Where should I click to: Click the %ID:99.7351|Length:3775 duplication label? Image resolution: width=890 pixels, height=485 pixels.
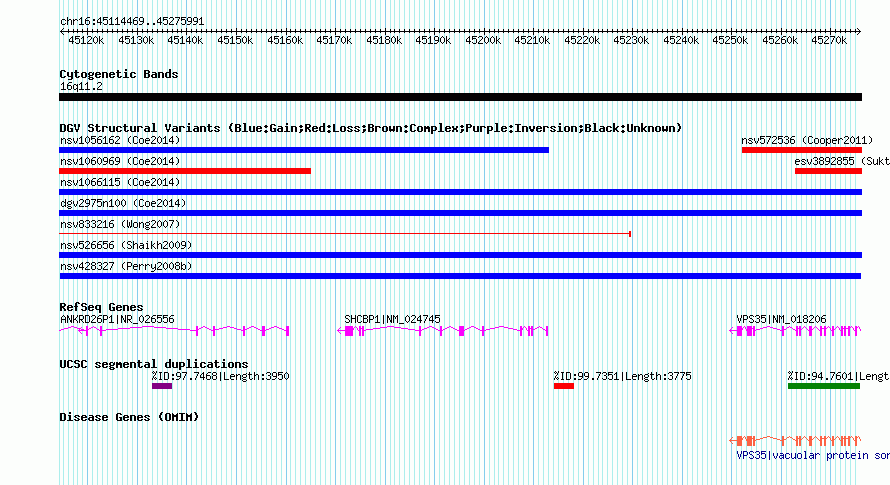(x=622, y=376)
